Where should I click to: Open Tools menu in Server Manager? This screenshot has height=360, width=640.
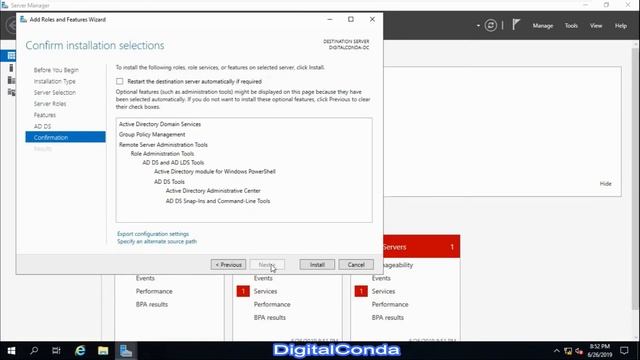pyautogui.click(x=571, y=25)
